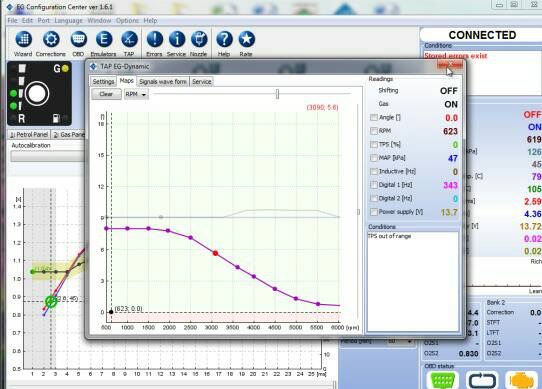Switch to the Service tab in TAP dialog
The height and width of the screenshot is (389, 542).
tap(202, 82)
